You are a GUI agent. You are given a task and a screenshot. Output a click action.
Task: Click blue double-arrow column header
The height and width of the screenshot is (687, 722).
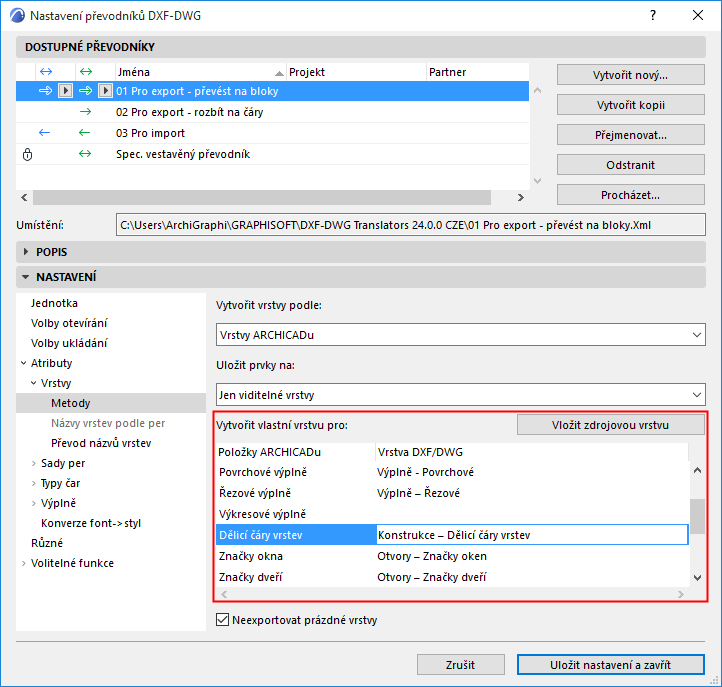click(46, 72)
